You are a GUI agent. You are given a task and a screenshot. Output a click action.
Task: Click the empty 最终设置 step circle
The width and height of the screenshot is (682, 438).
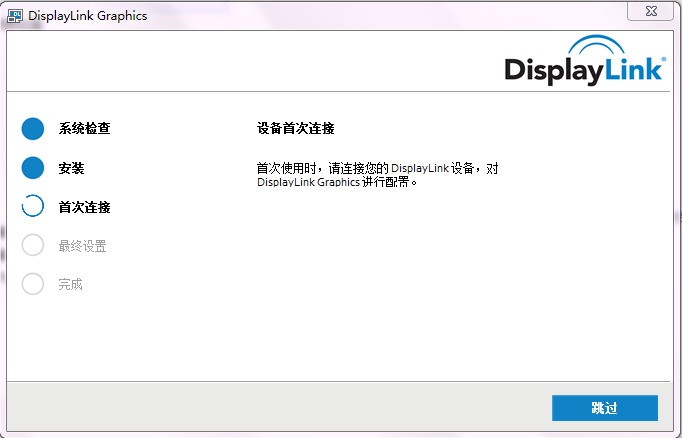tap(33, 245)
